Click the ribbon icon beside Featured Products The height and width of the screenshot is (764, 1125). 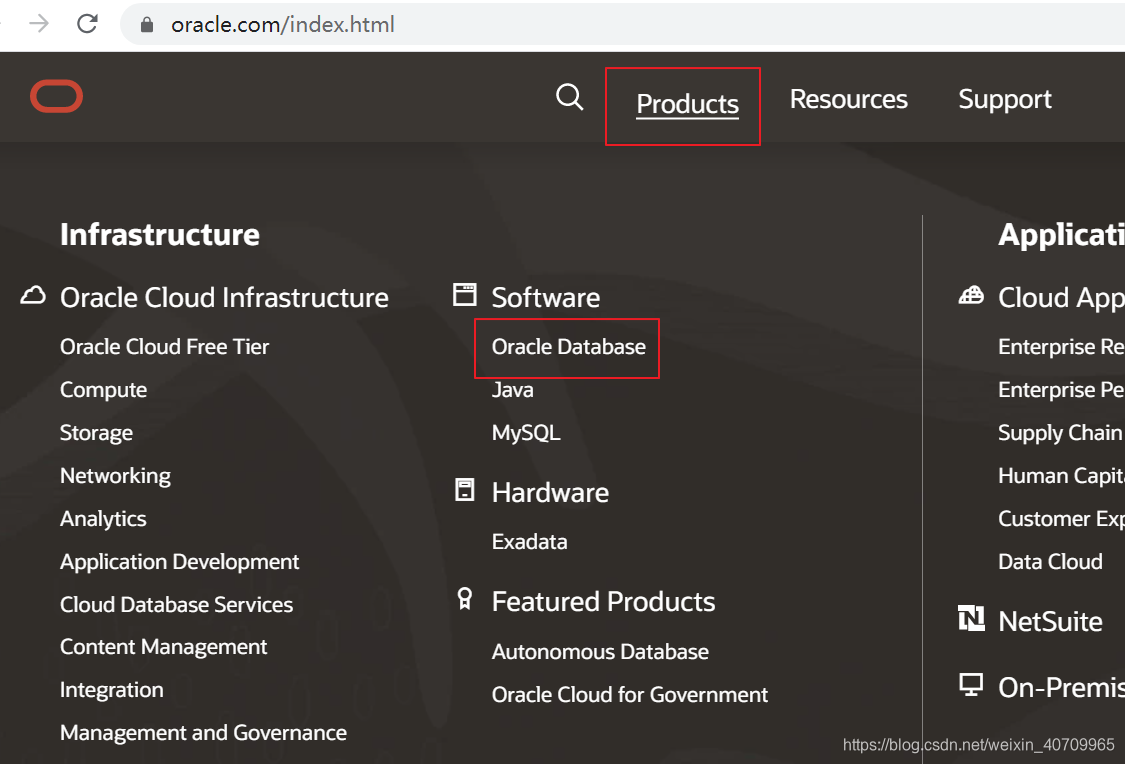[465, 599]
